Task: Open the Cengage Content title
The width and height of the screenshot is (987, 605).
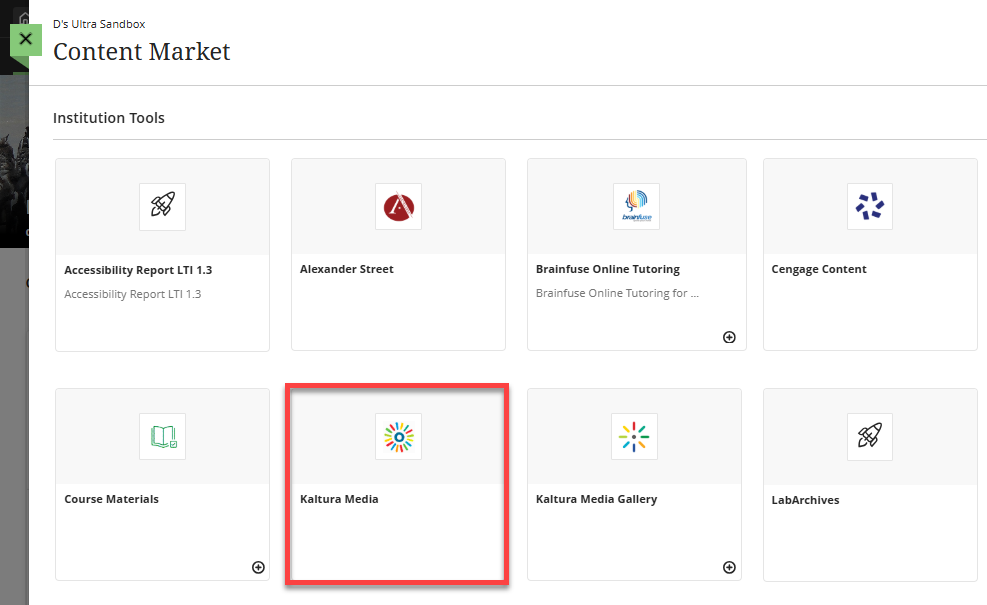Action: [x=819, y=269]
